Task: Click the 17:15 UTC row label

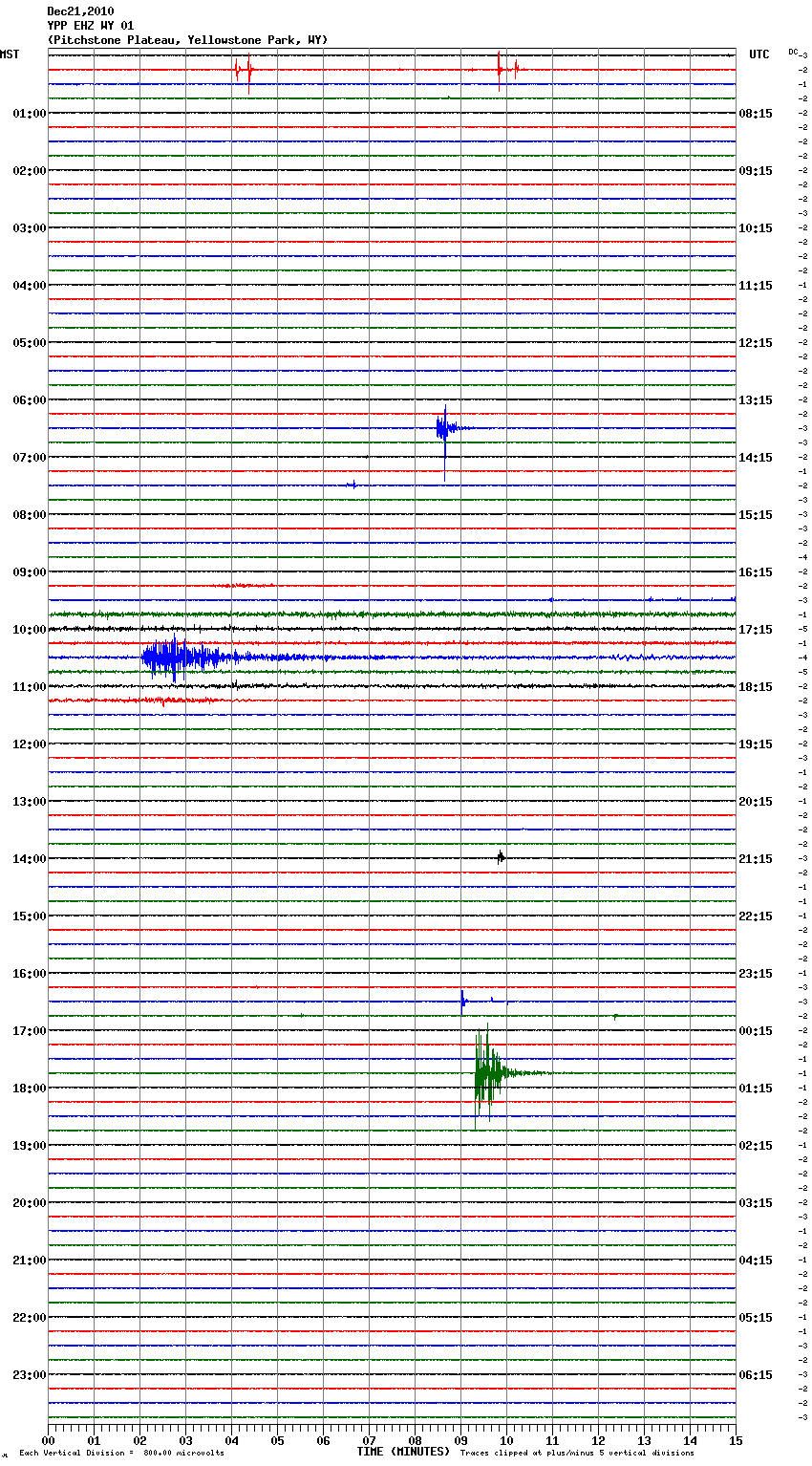Action: [x=756, y=630]
